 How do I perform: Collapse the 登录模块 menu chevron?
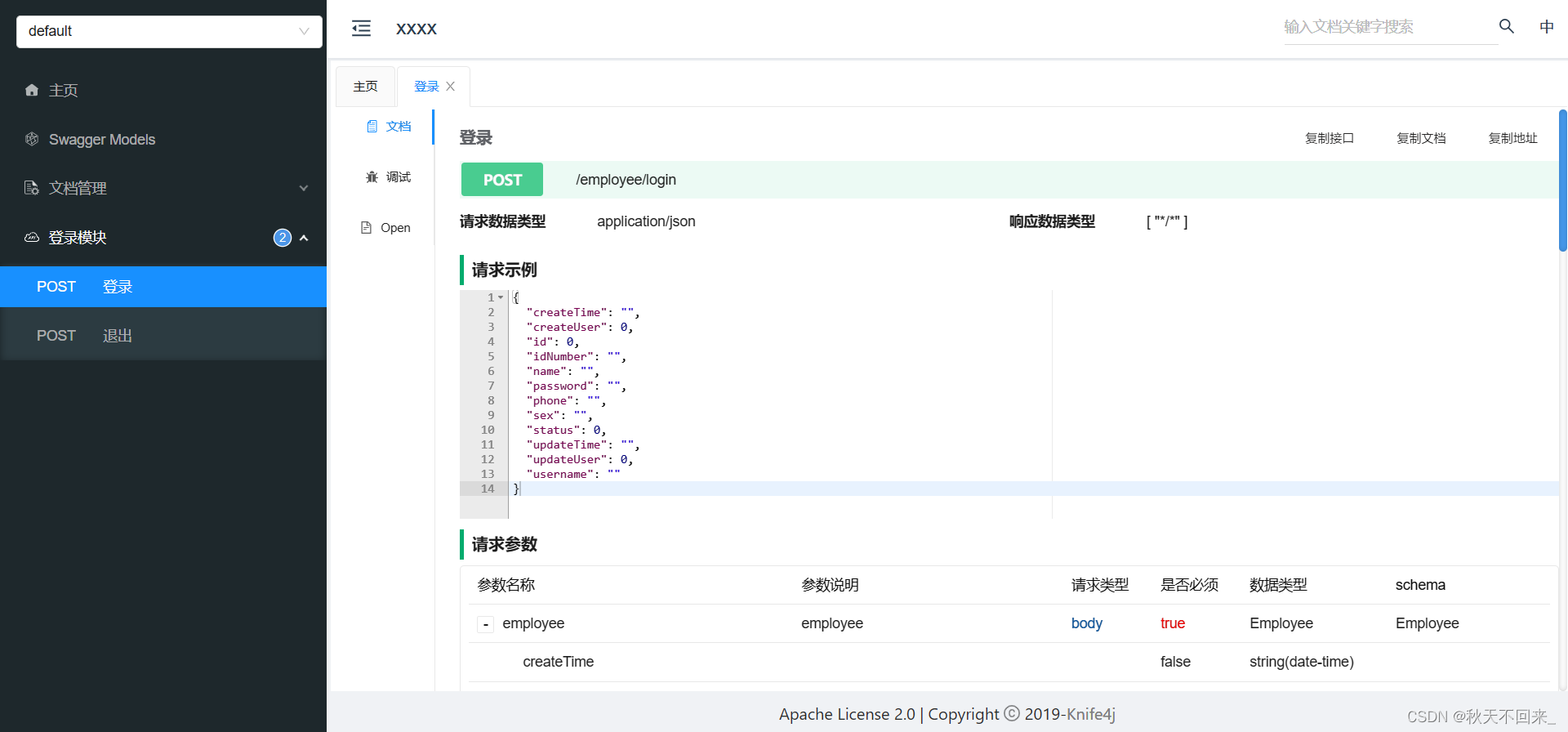point(304,238)
